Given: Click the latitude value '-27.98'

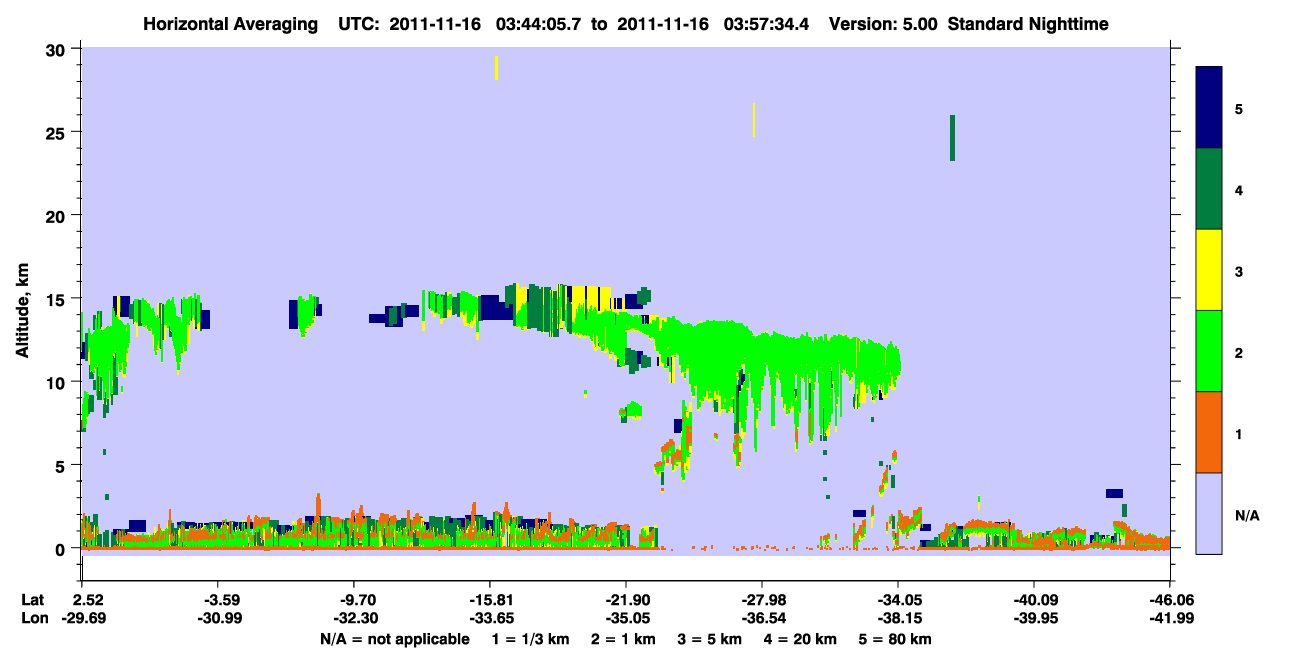Looking at the screenshot, I should click(x=761, y=601).
